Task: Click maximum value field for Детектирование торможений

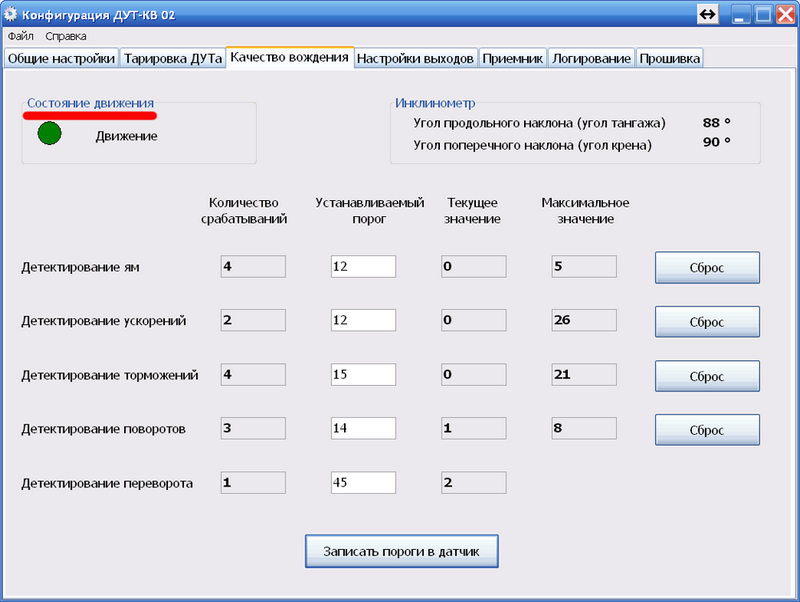Action: [584, 374]
